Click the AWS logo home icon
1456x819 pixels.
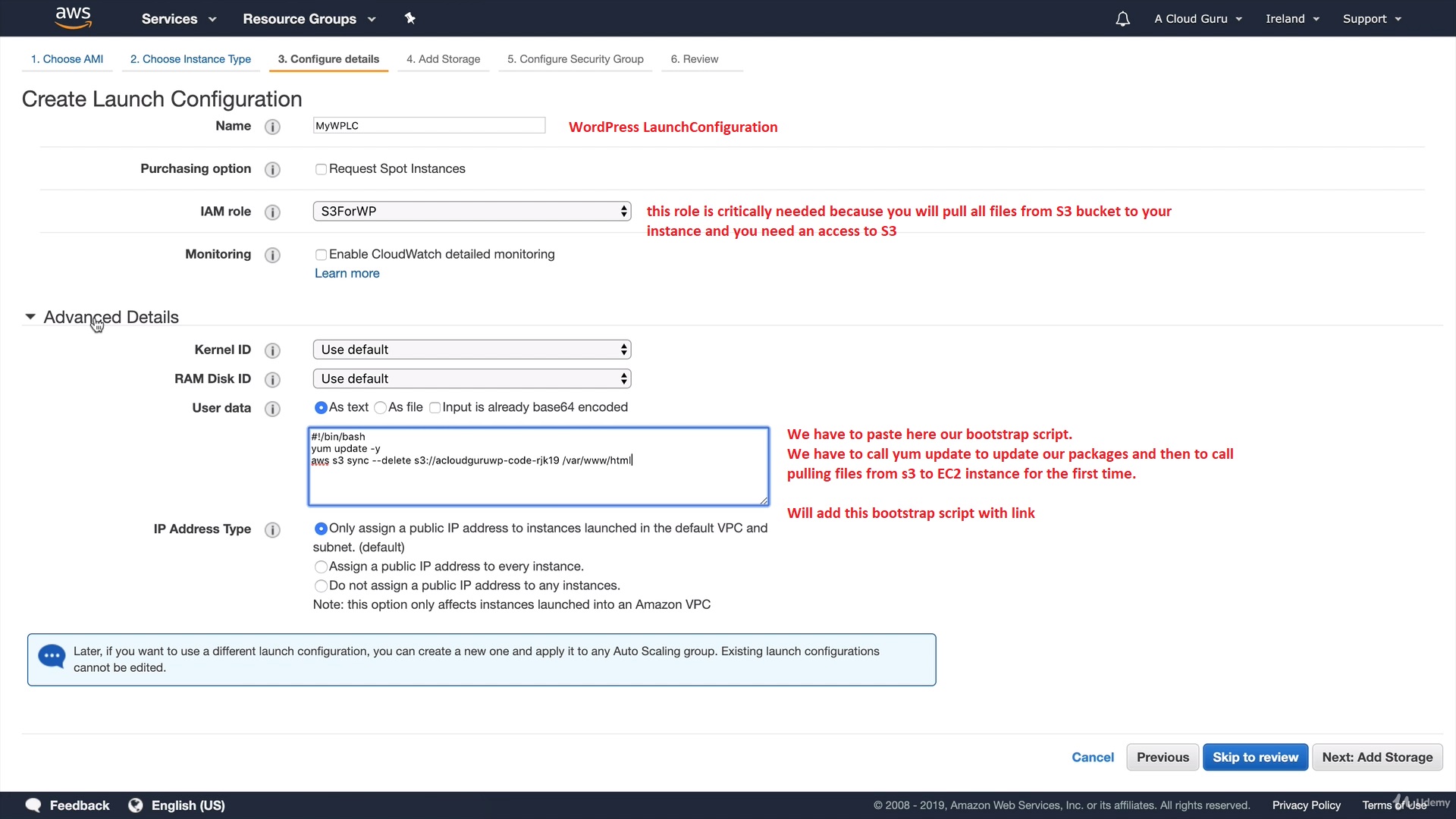click(74, 17)
